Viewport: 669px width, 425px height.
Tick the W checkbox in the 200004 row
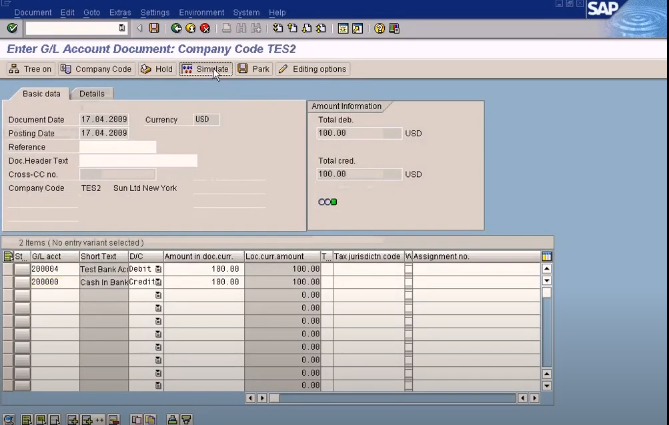(x=408, y=269)
